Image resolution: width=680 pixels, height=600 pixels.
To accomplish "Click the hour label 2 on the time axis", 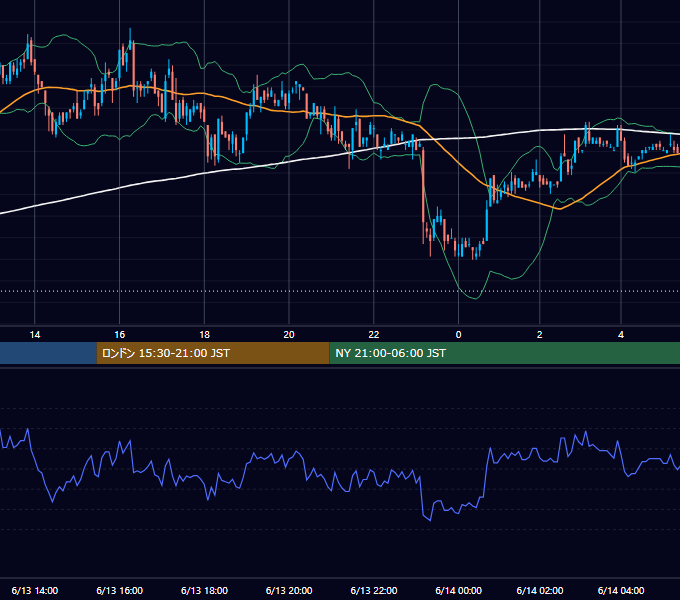I will [539, 335].
